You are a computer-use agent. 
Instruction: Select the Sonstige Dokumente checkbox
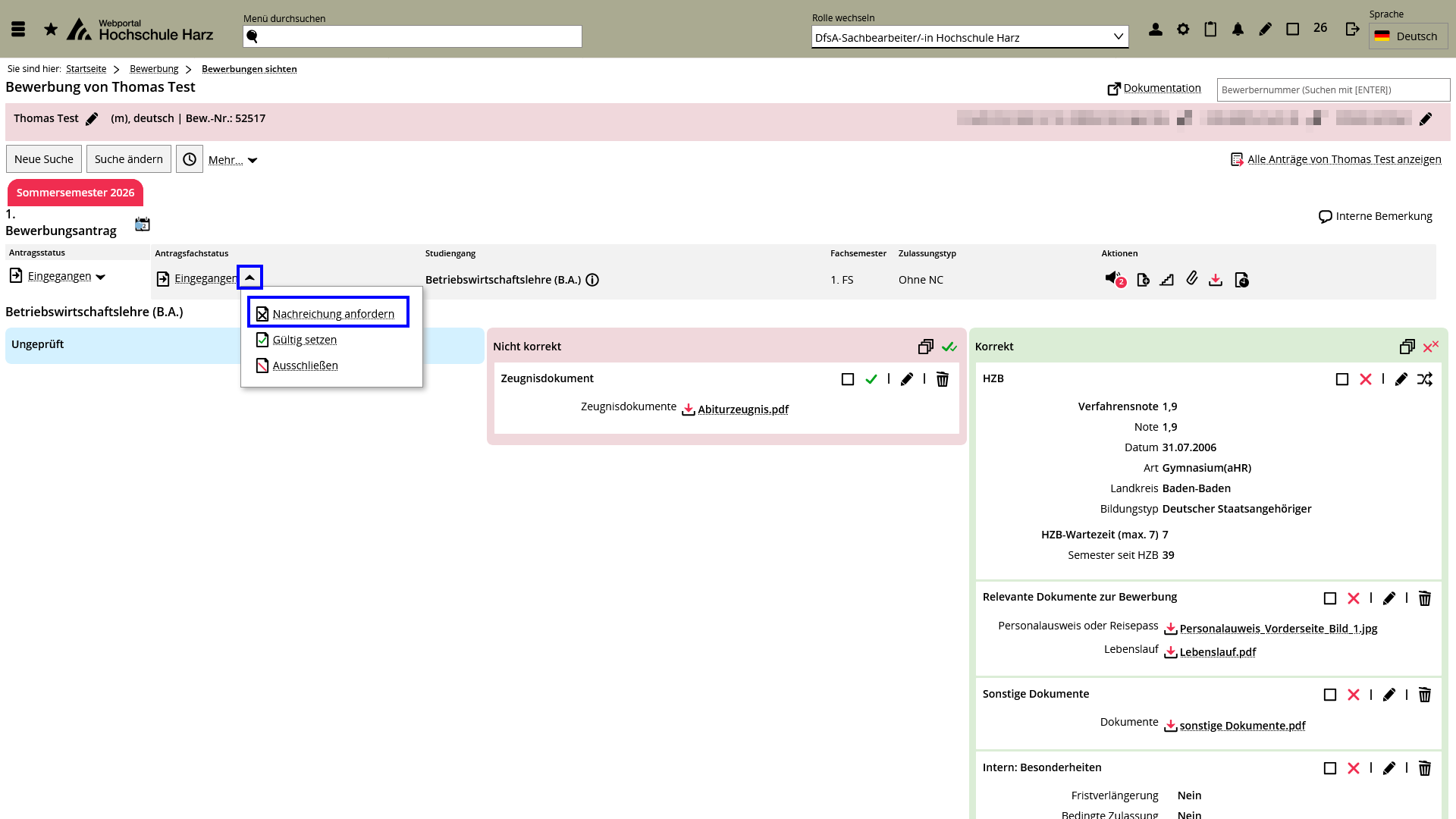click(1330, 695)
